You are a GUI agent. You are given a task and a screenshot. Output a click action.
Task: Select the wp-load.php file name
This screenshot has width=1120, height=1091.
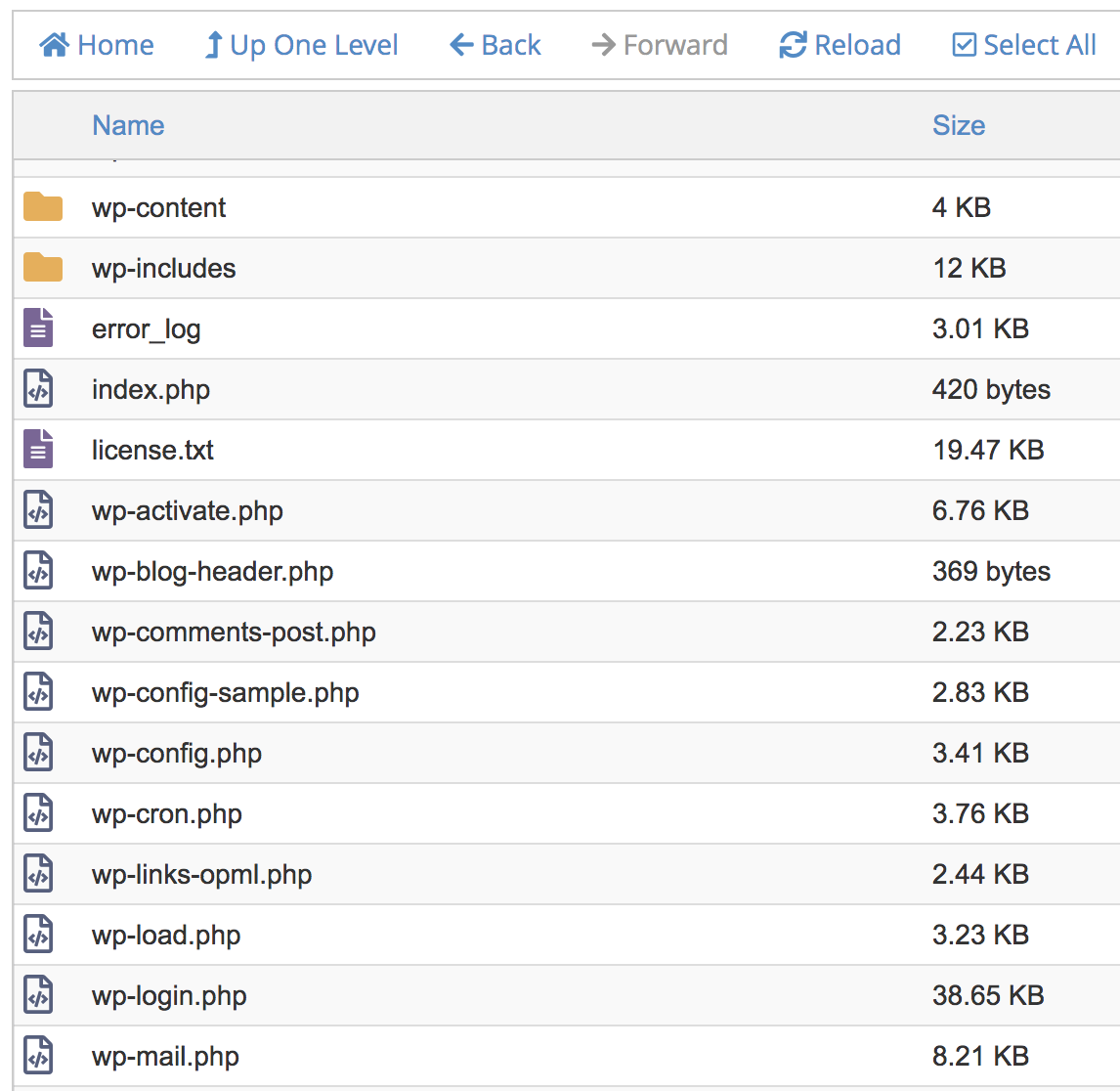point(166,936)
